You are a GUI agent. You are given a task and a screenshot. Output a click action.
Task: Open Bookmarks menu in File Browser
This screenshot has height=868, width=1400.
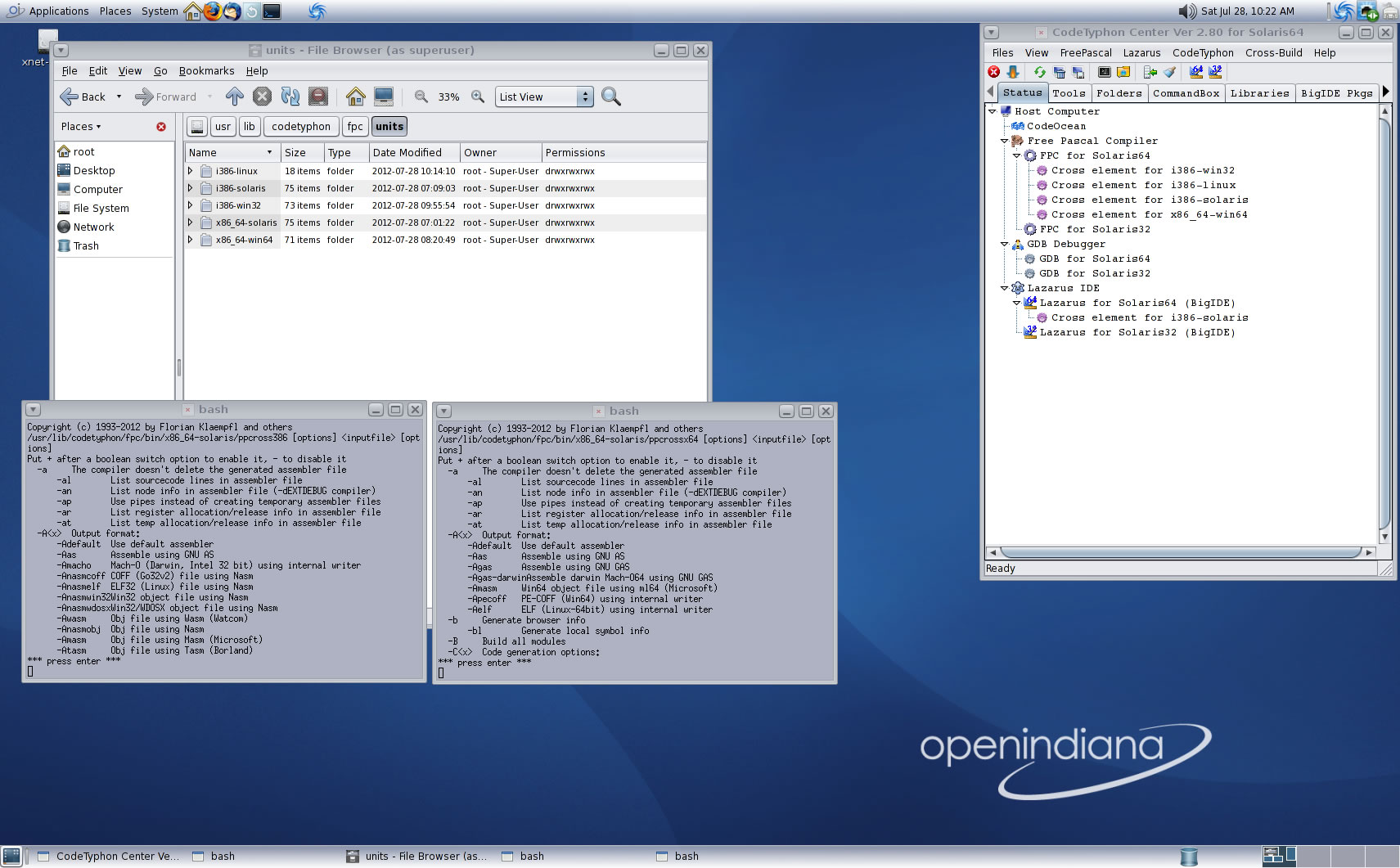click(x=206, y=71)
